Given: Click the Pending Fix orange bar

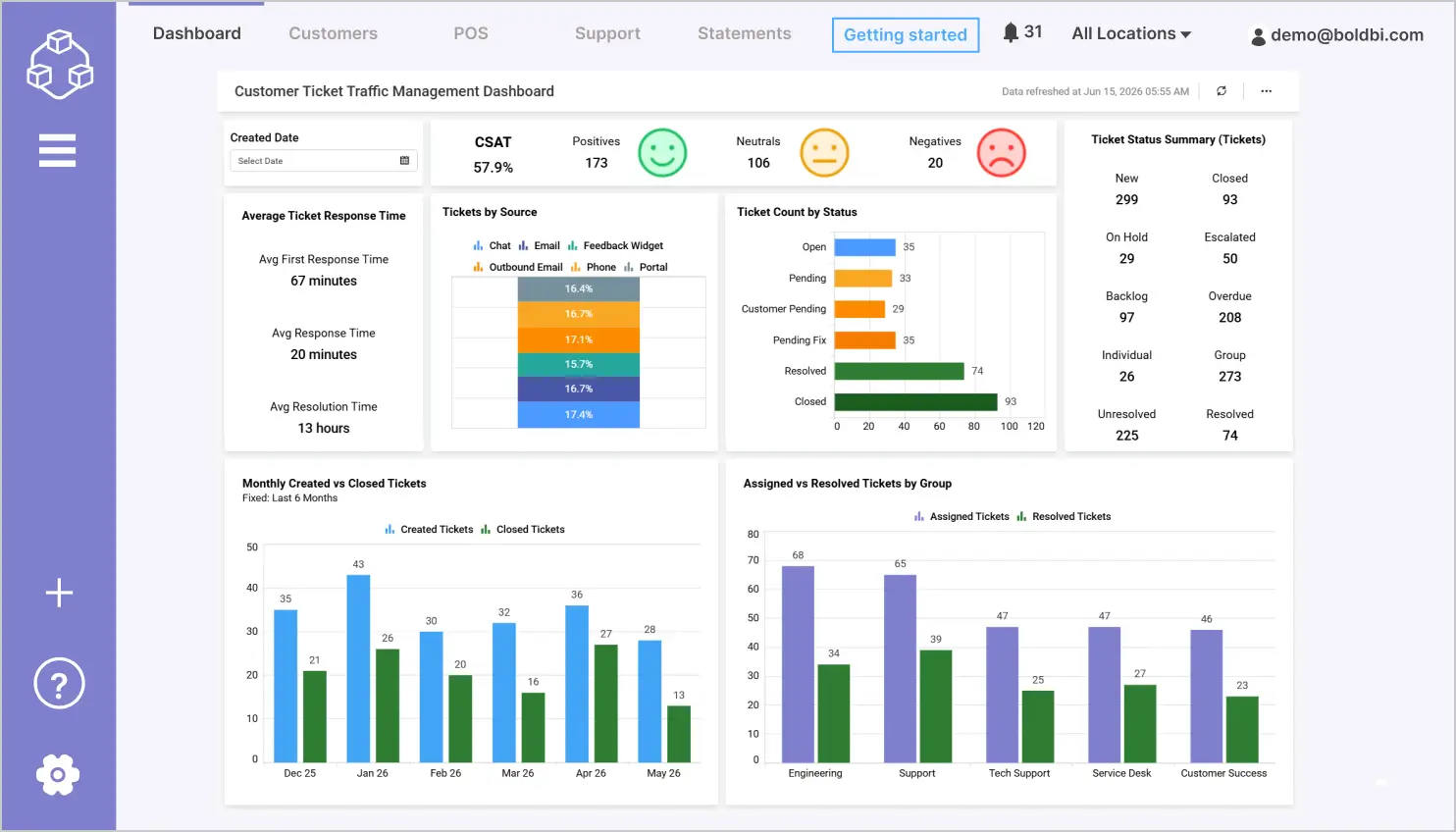Looking at the screenshot, I should coord(865,340).
